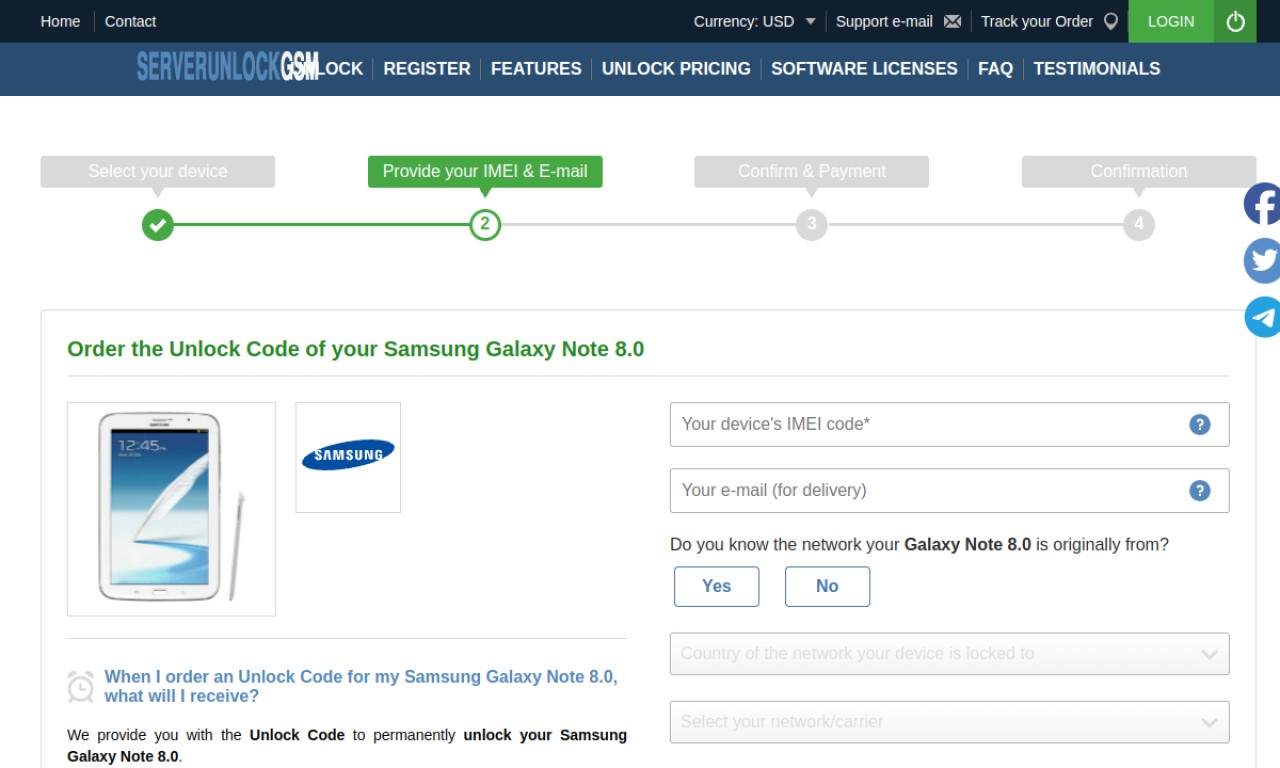Image resolution: width=1280 pixels, height=768 pixels.
Task: Click the Samsung Galaxy Note 8.0 image
Action: coord(171,509)
